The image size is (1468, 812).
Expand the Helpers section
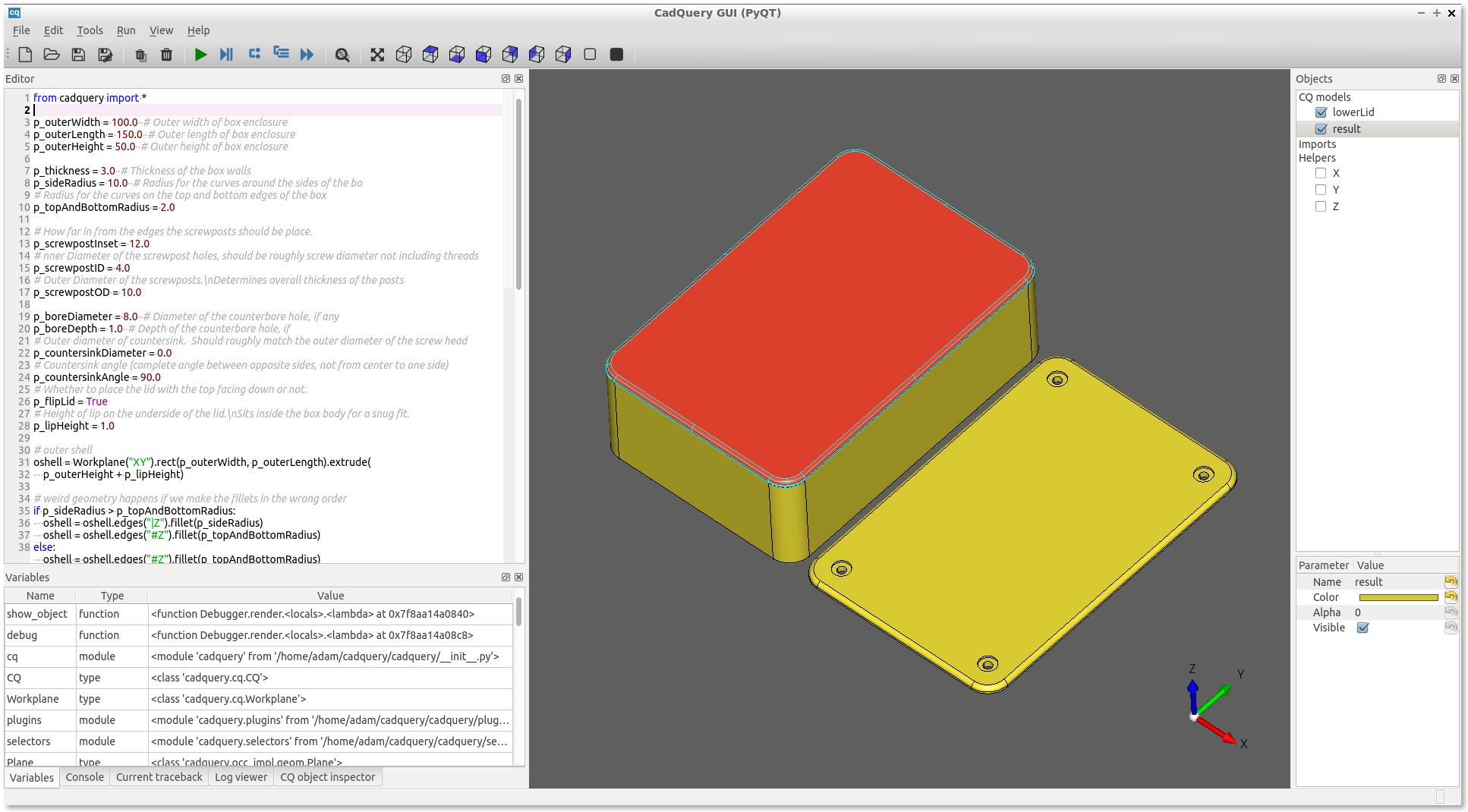click(1318, 157)
